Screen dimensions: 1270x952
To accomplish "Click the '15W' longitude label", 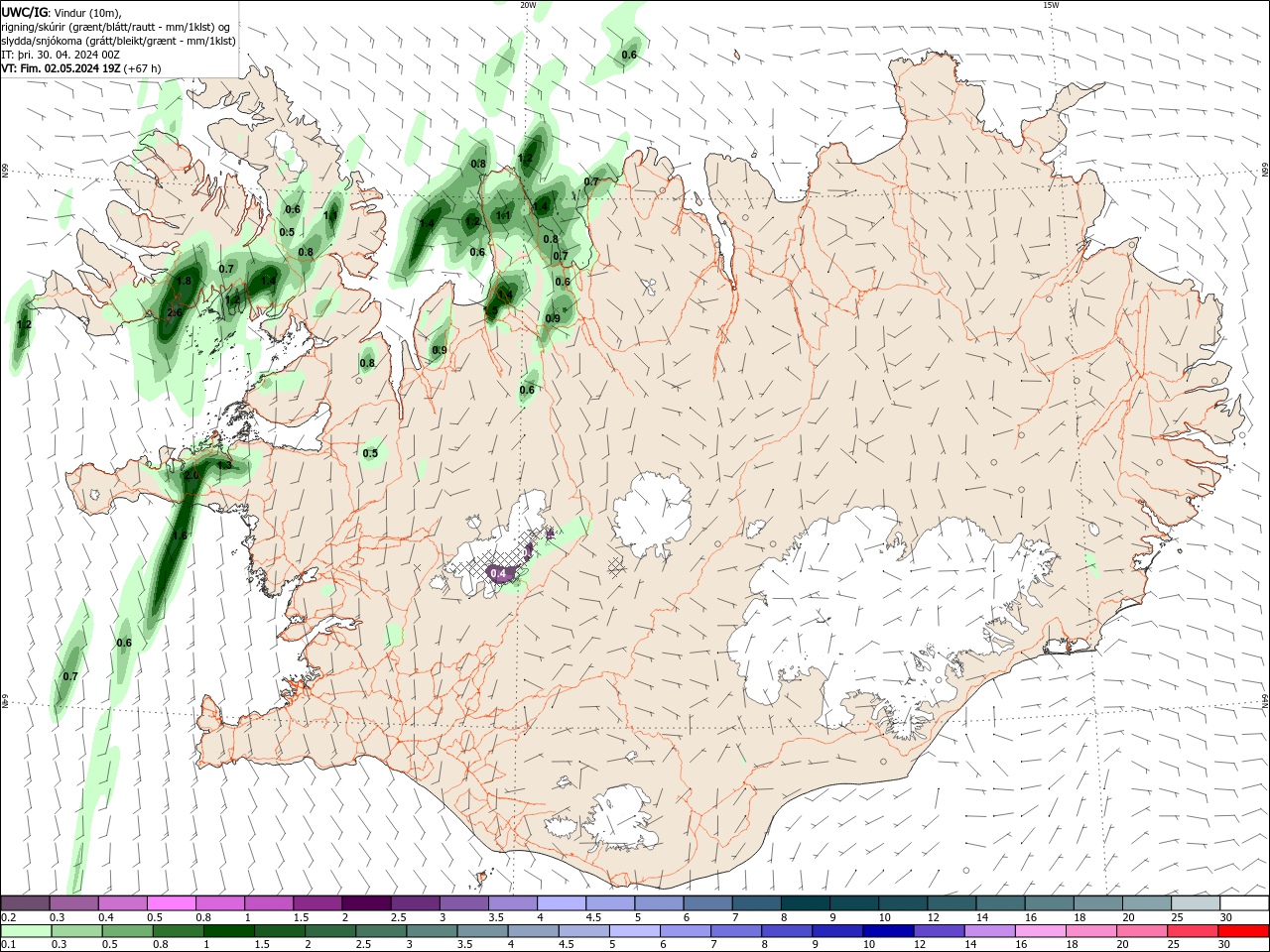I will coord(1051,5).
